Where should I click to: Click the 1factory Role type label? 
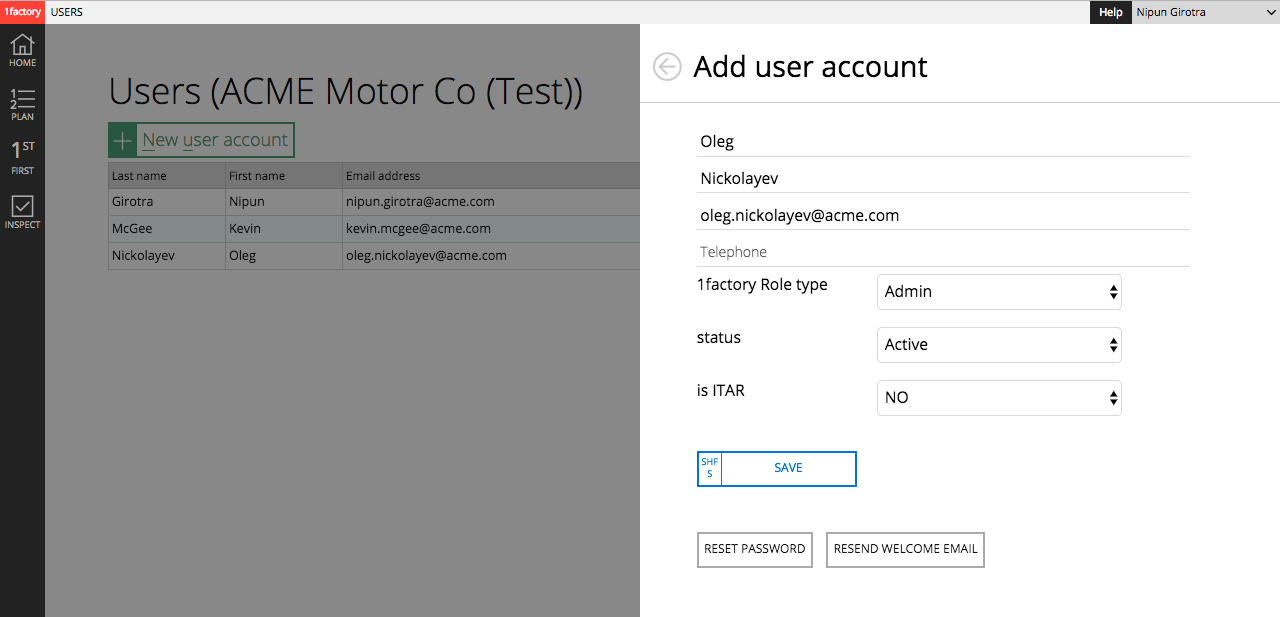click(x=762, y=284)
